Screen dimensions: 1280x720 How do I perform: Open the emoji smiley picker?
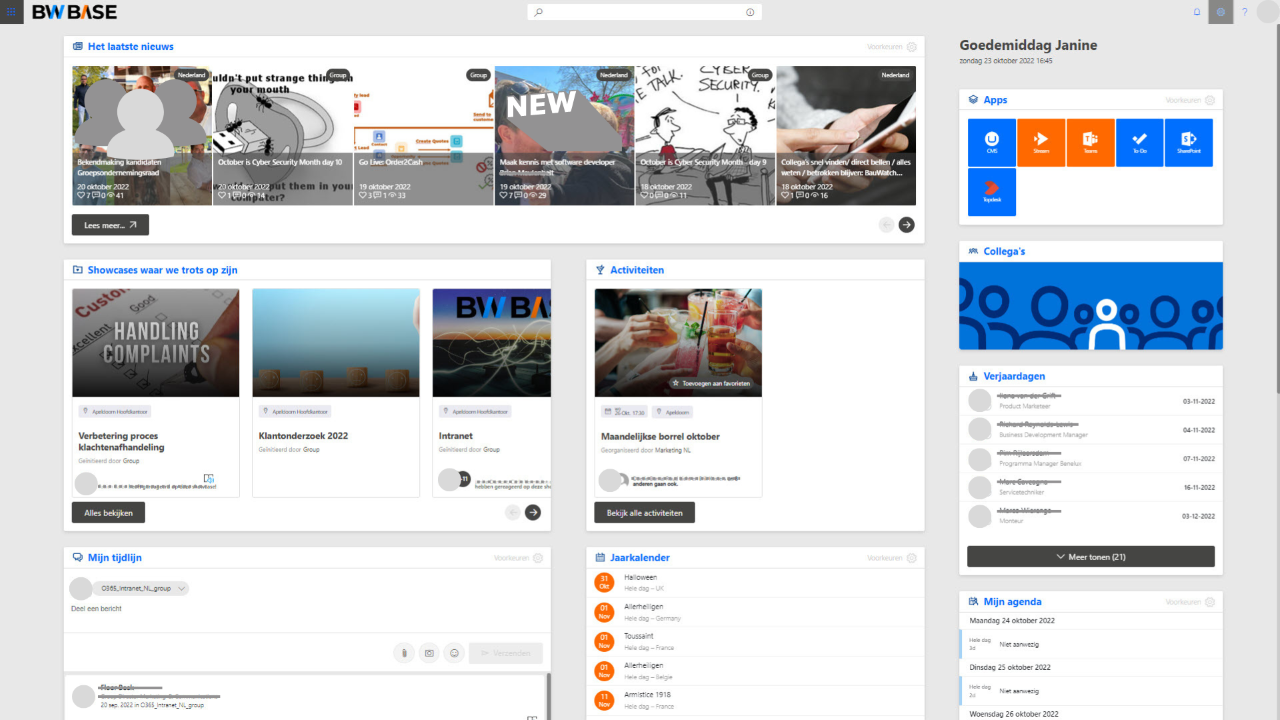coord(454,653)
